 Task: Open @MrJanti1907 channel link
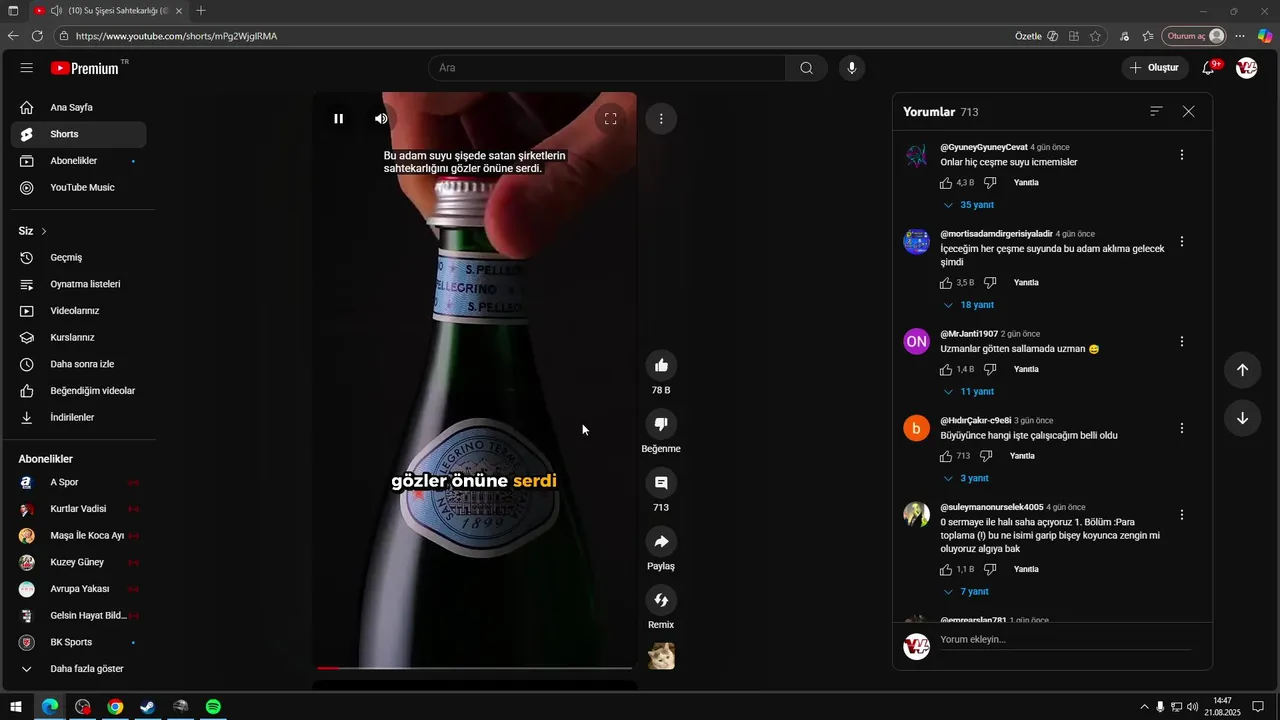pos(969,334)
